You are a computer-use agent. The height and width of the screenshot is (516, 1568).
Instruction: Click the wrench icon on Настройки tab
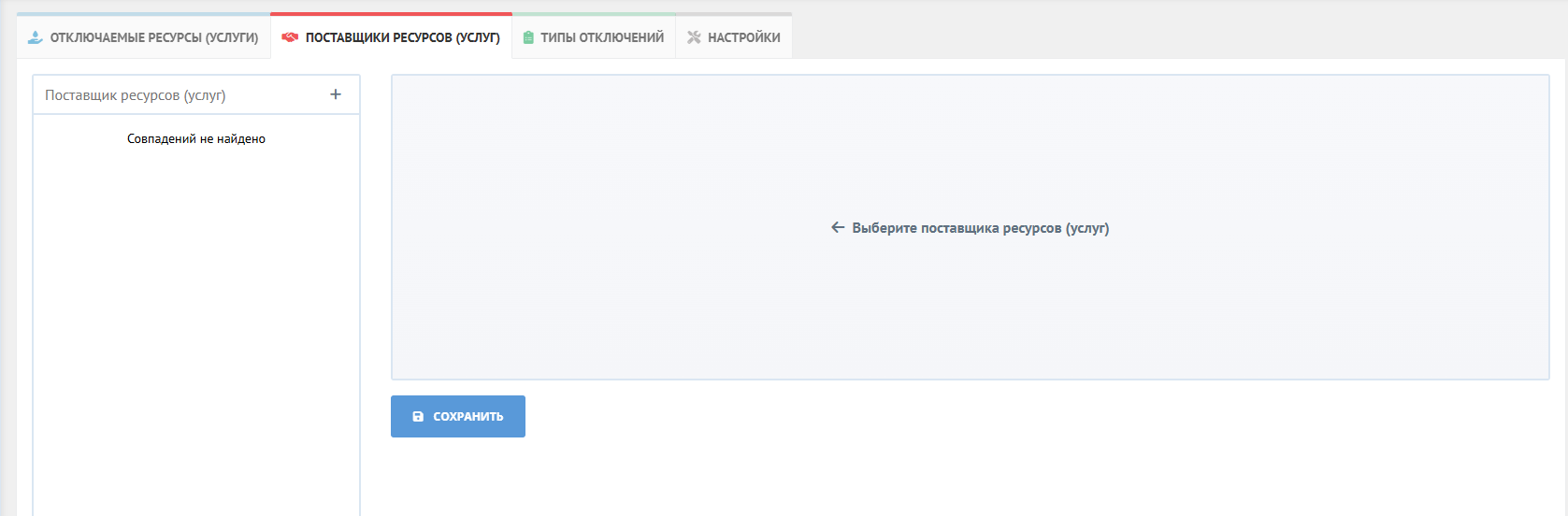click(694, 37)
